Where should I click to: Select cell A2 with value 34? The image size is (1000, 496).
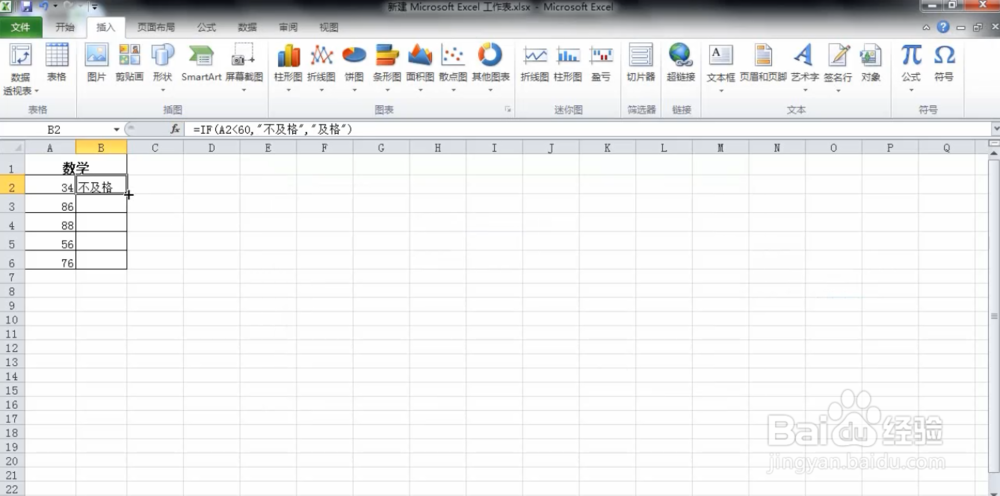tap(50, 187)
